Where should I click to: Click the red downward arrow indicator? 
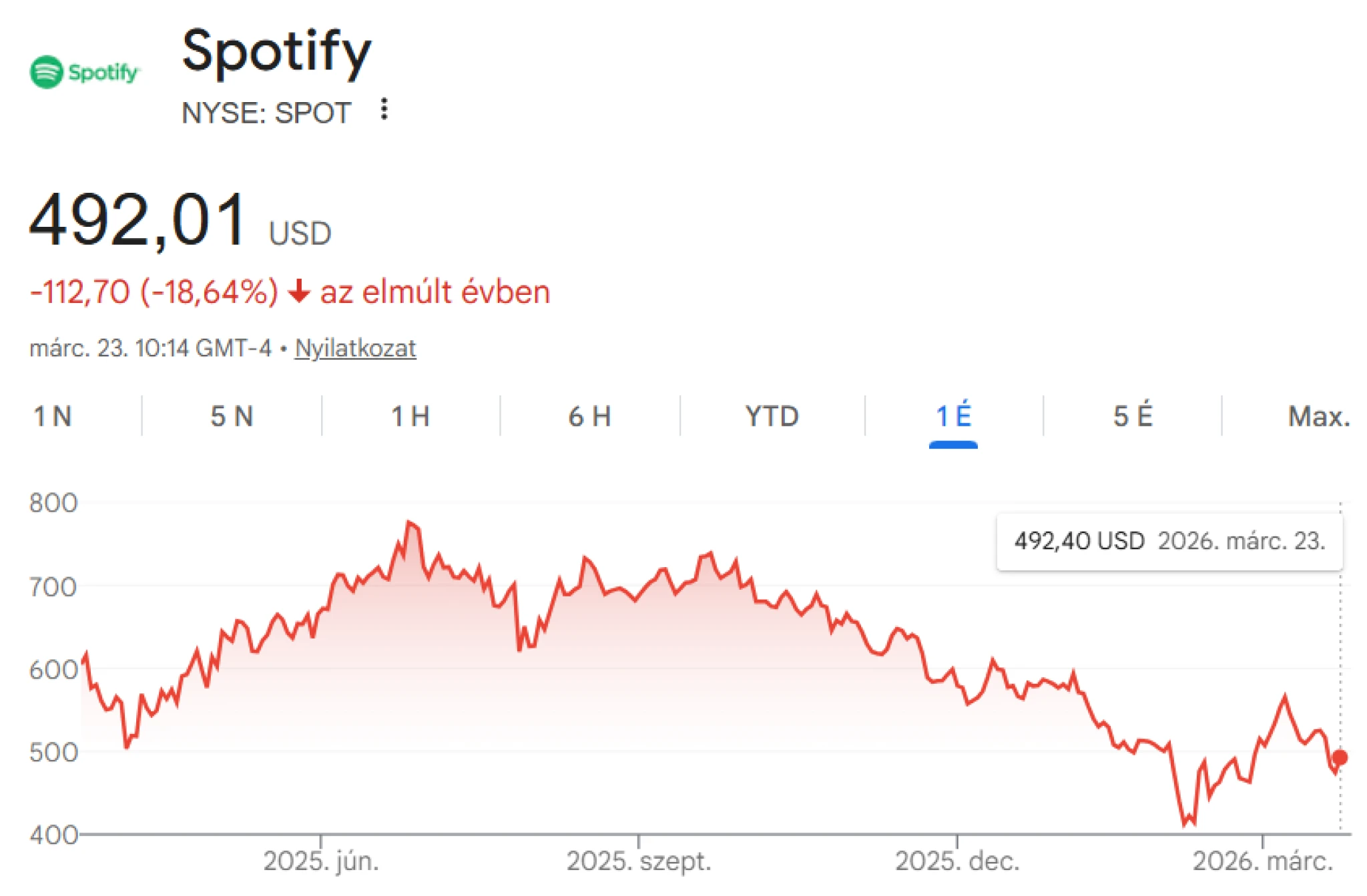click(x=298, y=291)
